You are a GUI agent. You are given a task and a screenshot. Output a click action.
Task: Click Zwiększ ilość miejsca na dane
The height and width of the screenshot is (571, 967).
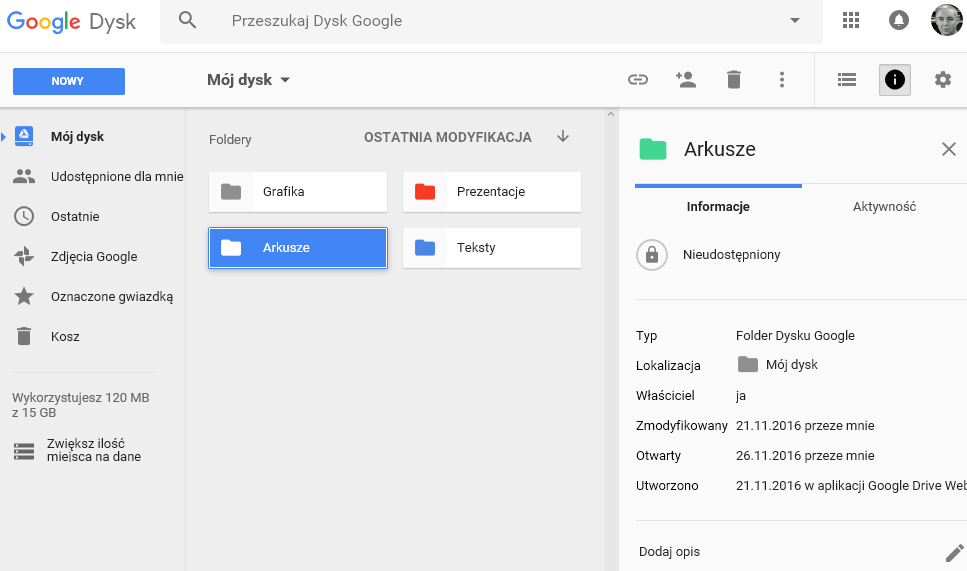(x=94, y=450)
